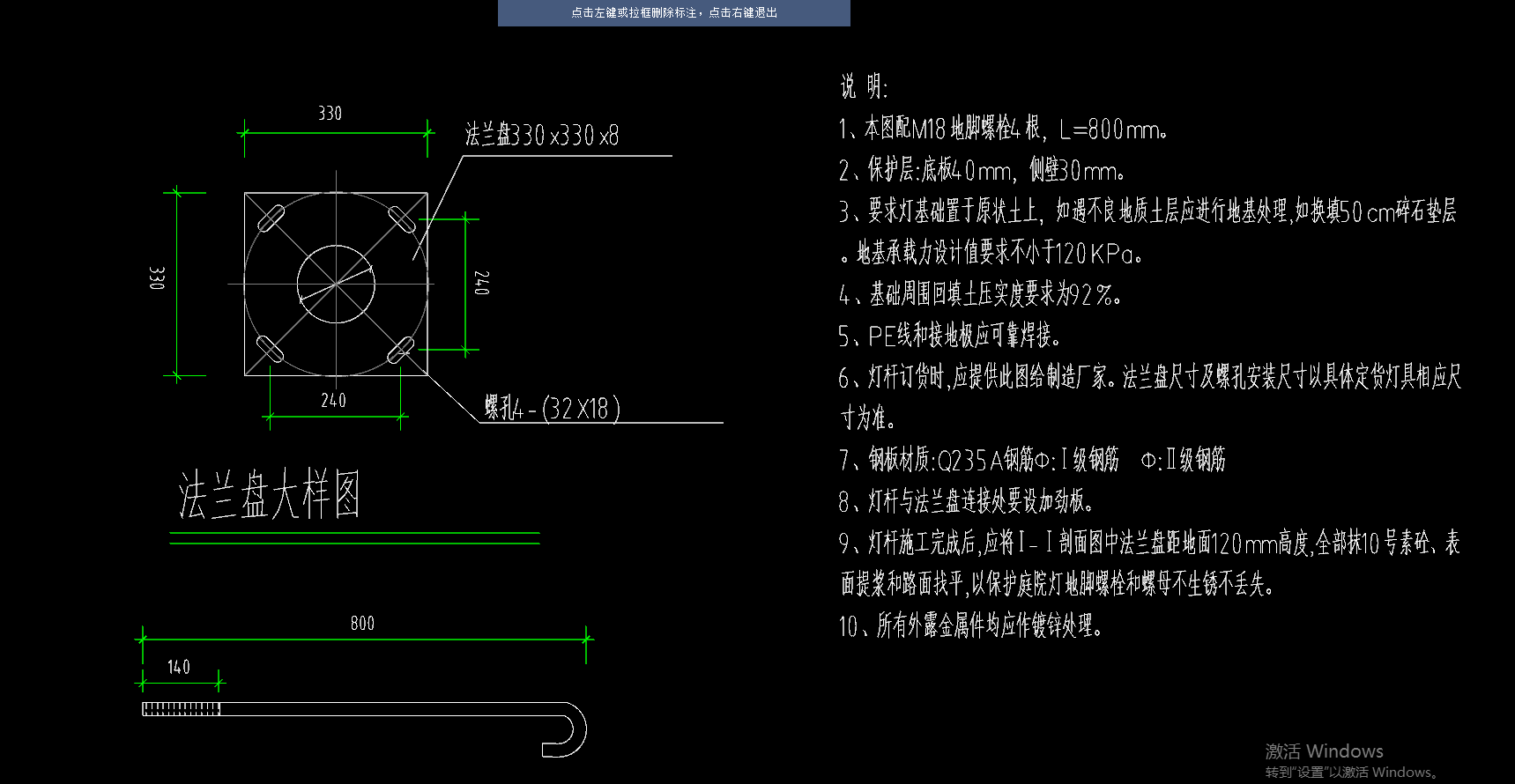The image size is (1515, 784).
Task: Select note 7 about 钢板材质 Q235A
Action: [x=1032, y=459]
